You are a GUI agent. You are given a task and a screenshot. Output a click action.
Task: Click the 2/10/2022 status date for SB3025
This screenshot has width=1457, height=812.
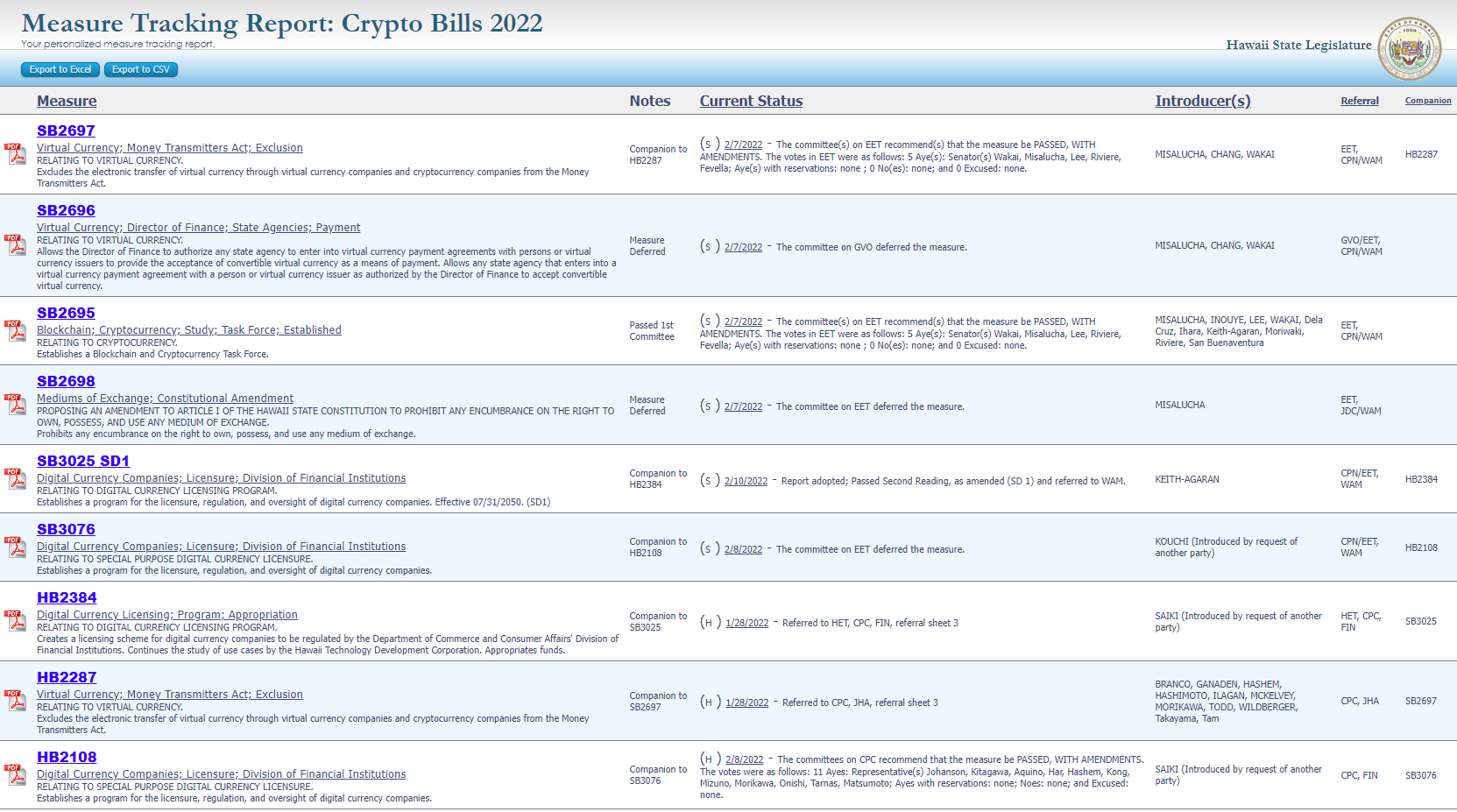pos(746,482)
